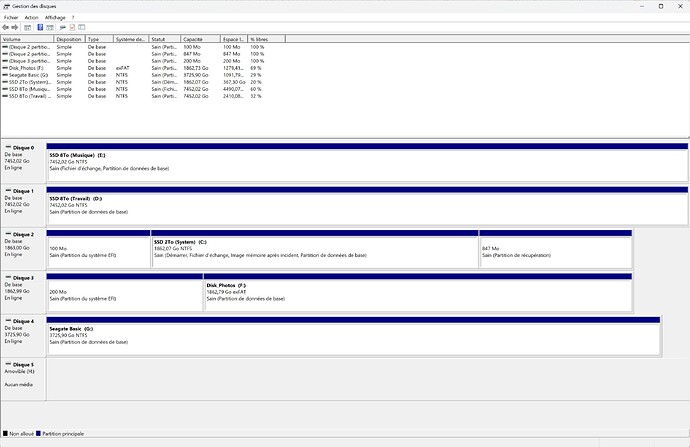
Task: Click the disk icon next to Disque 1
Action: tap(8, 191)
